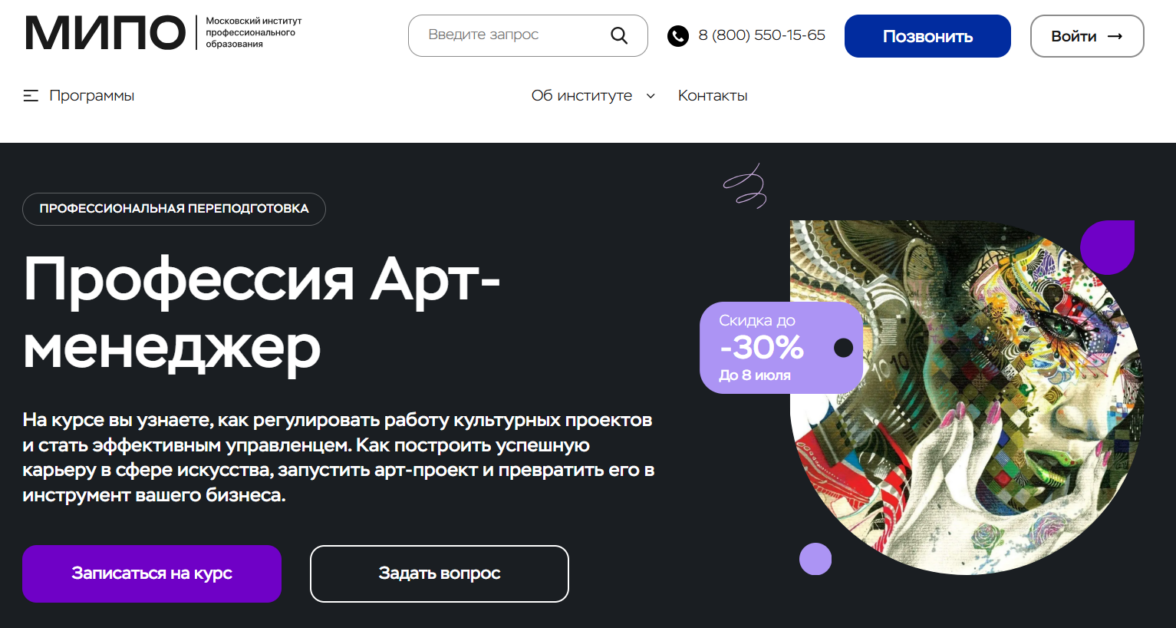Viewport: 1176px width, 628px height.
Task: Click the magnifier search icon
Action: (619, 35)
